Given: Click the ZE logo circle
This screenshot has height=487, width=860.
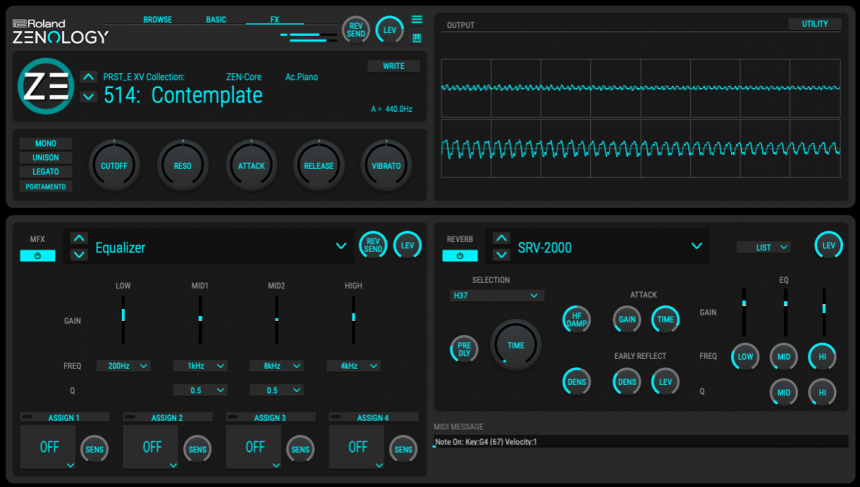Looking at the screenshot, I should (46, 86).
